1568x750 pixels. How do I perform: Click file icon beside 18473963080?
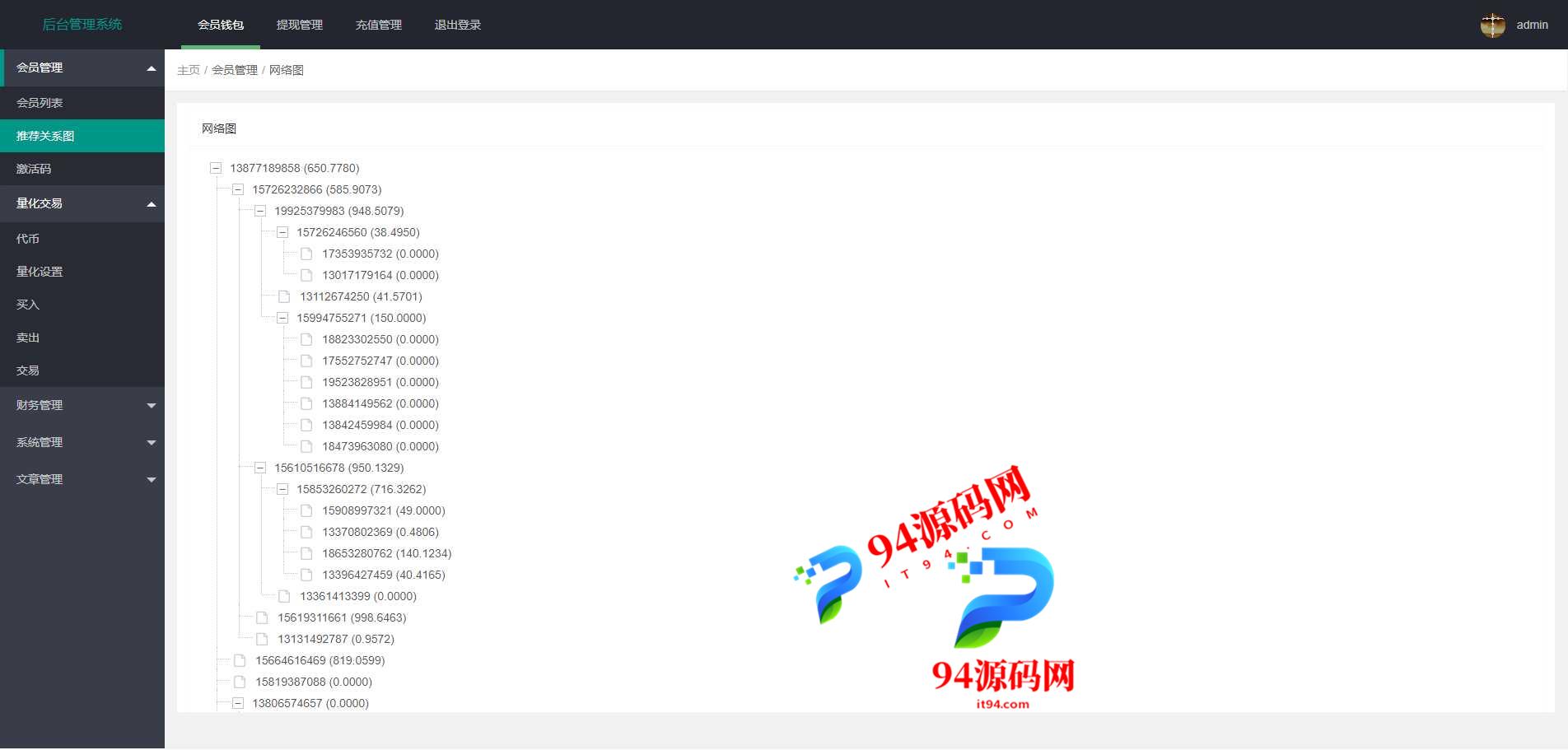coord(306,446)
